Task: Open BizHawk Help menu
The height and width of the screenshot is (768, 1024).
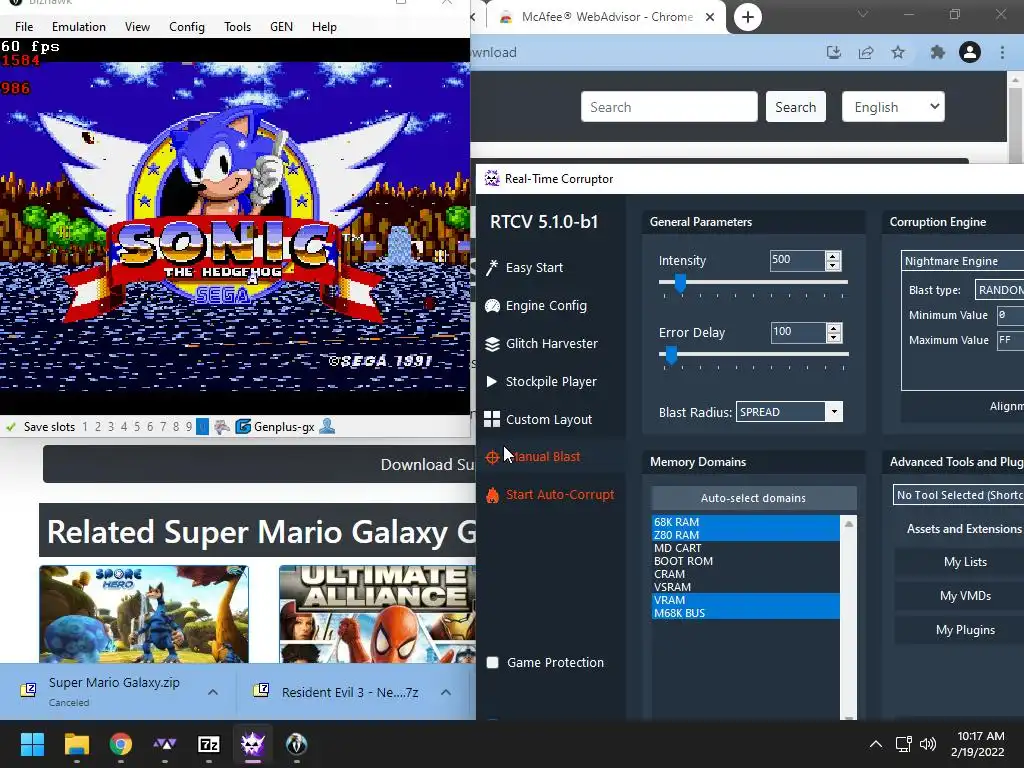Action: pos(324,27)
